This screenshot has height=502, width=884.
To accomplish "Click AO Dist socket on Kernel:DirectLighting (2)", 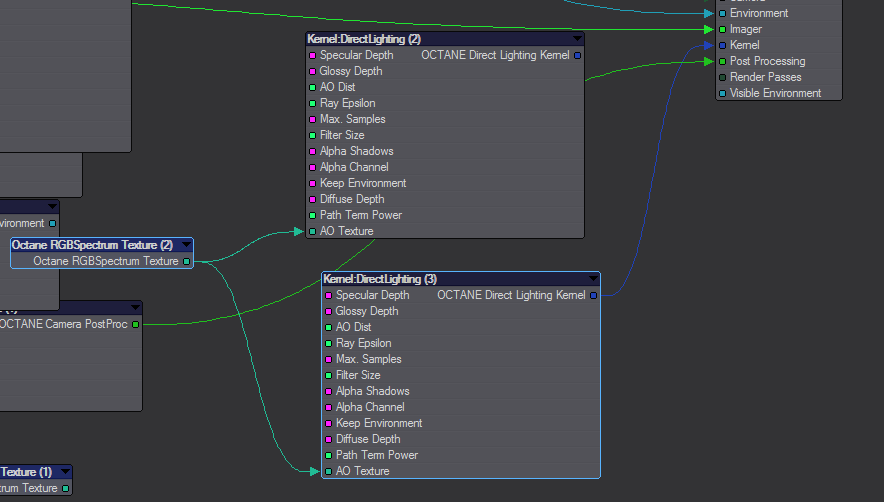I will pyautogui.click(x=312, y=87).
